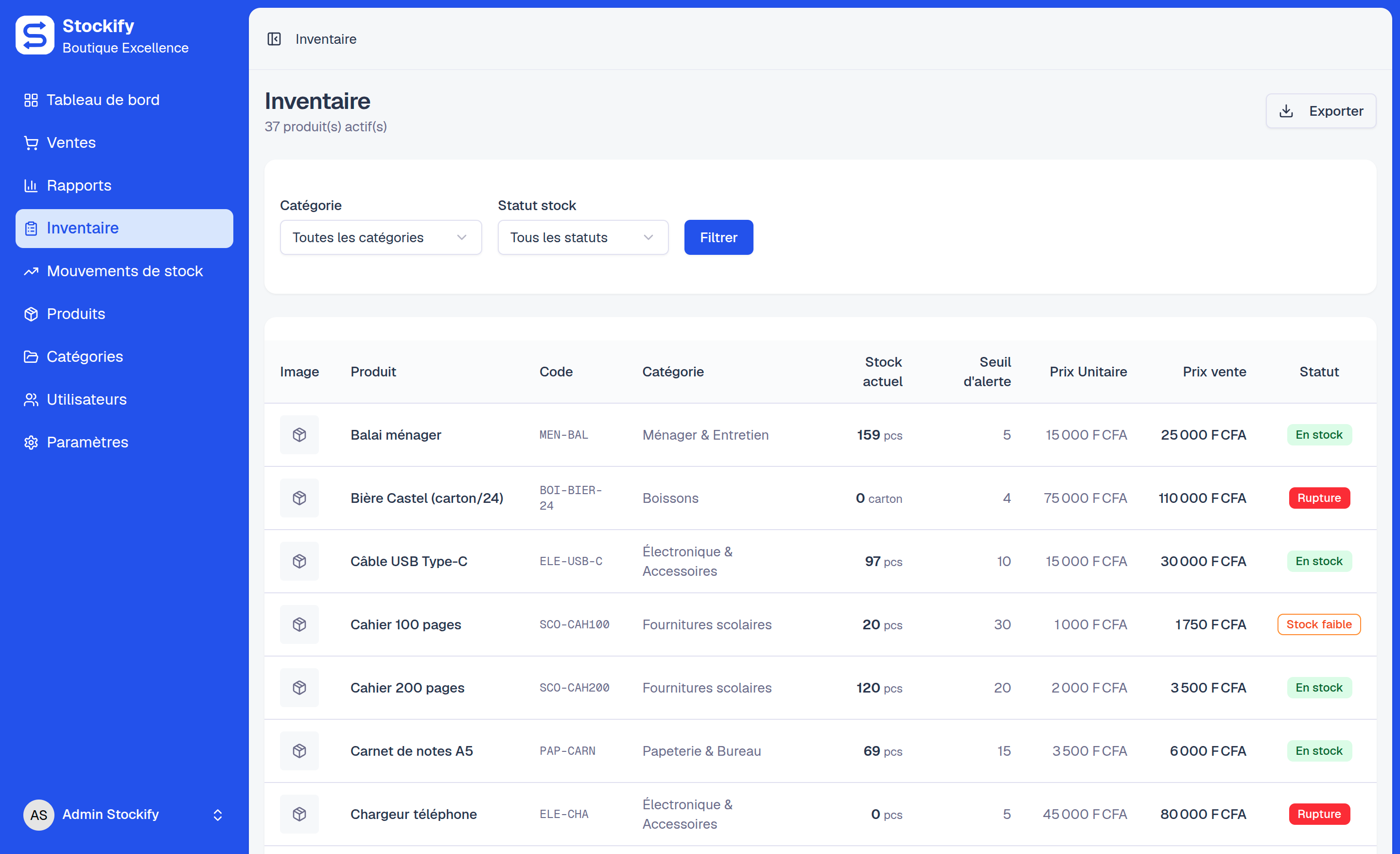Click the Paramètres gear icon
This screenshot has height=854, width=1400.
point(31,443)
